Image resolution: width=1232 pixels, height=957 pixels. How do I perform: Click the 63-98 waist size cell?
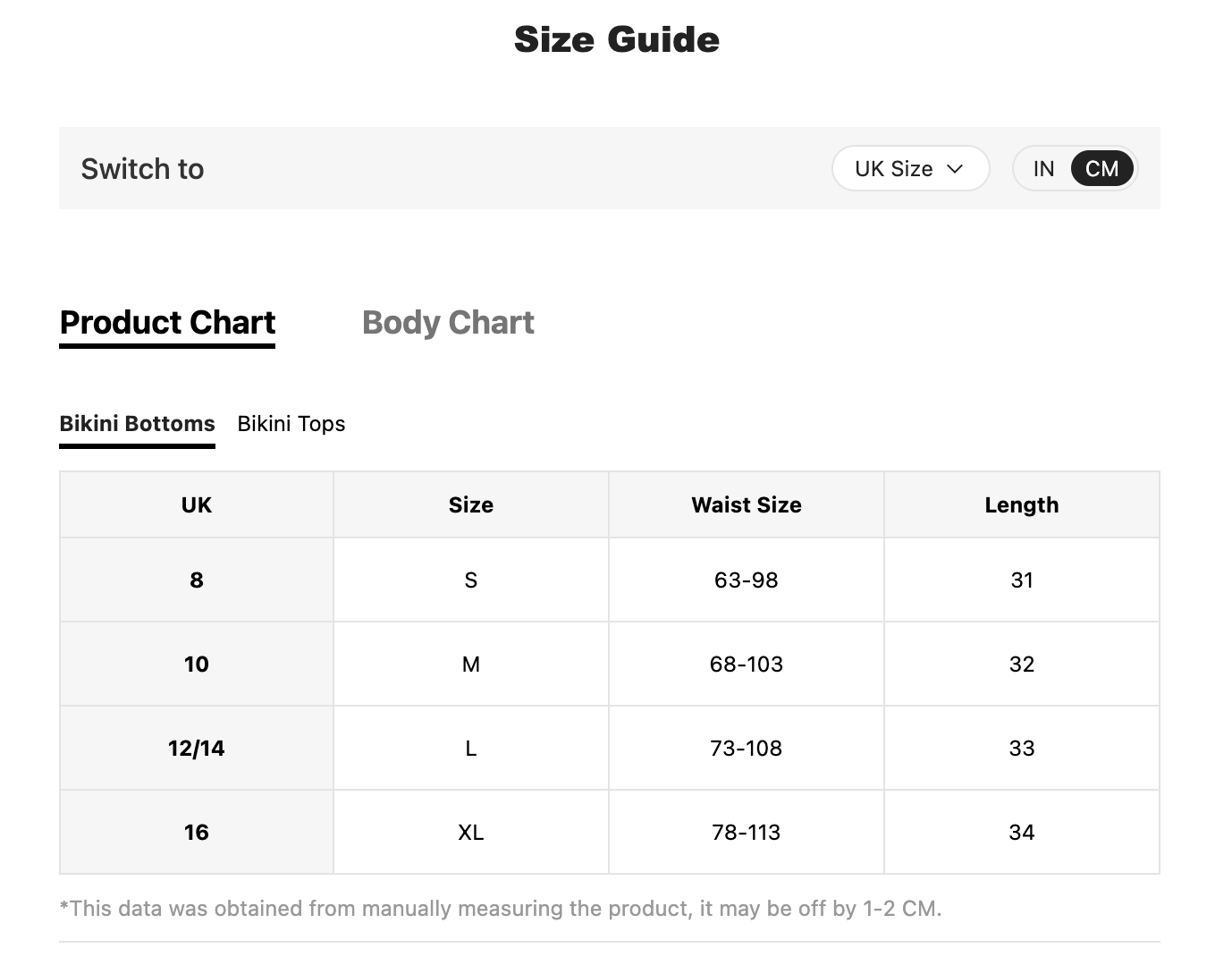[747, 580]
